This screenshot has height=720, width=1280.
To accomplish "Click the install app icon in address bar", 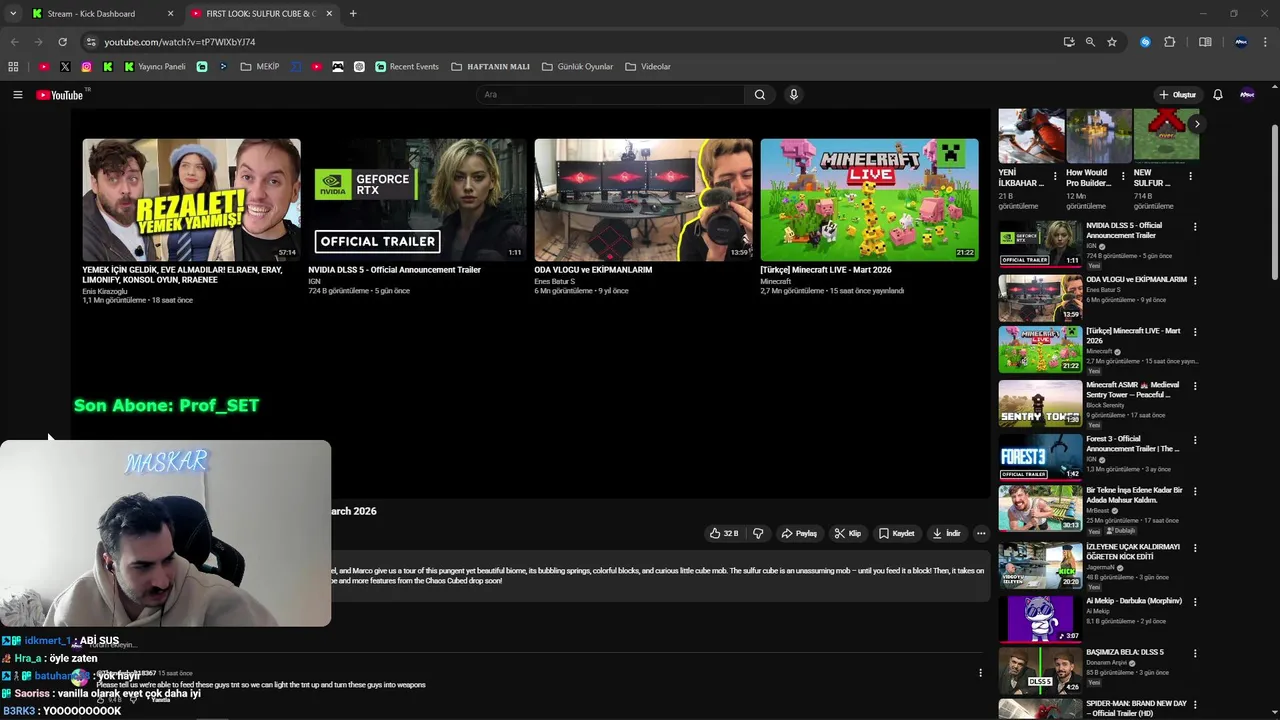I will coord(1069,42).
